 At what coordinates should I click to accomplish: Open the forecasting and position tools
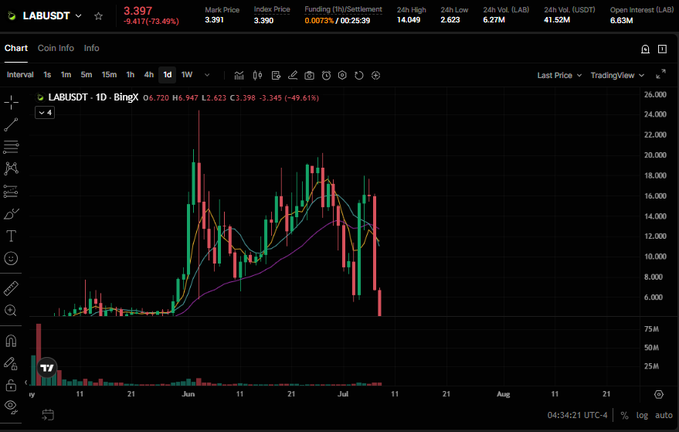11,191
